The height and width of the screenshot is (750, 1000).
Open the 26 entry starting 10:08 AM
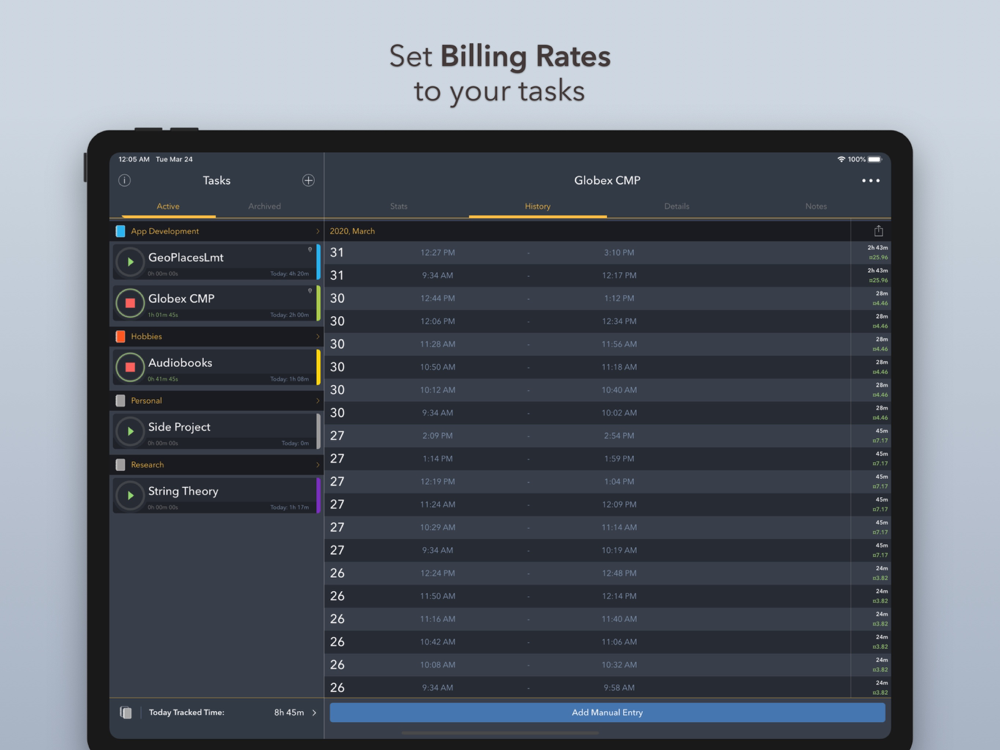click(607, 665)
